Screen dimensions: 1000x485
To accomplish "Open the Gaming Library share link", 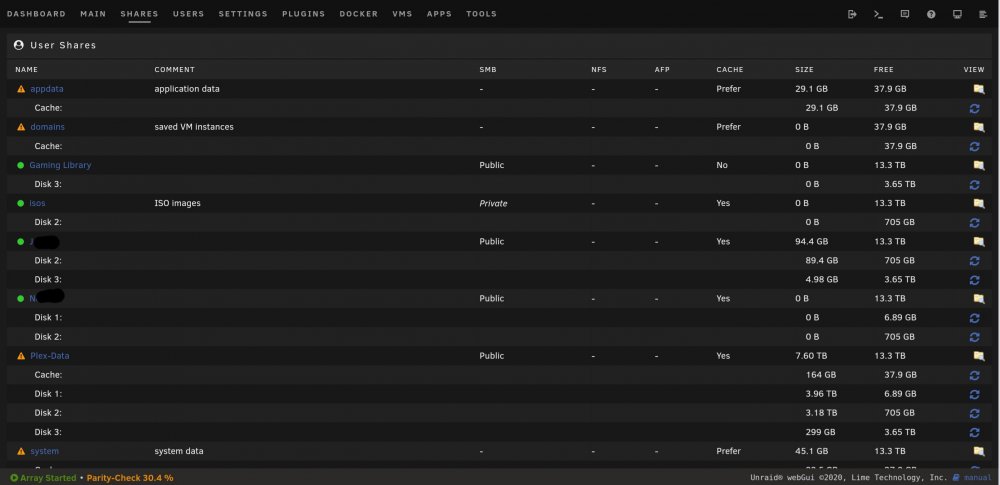I will 60,165.
